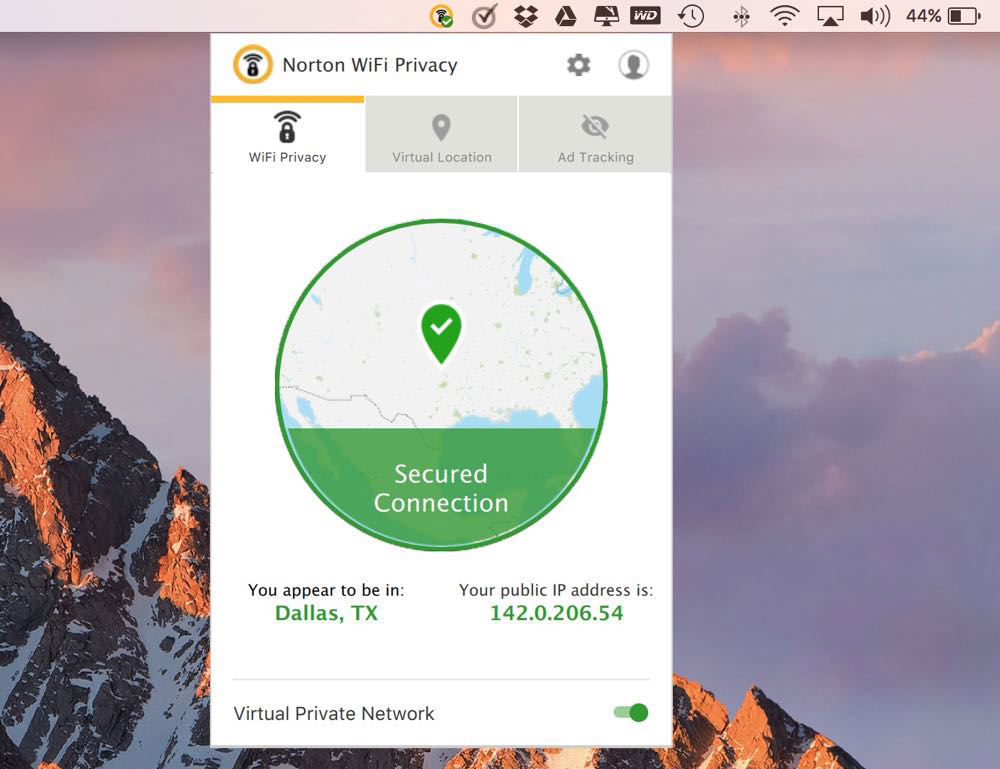Image resolution: width=1000 pixels, height=769 pixels.
Task: Open the Google Drive menu bar icon
Action: click(x=565, y=16)
